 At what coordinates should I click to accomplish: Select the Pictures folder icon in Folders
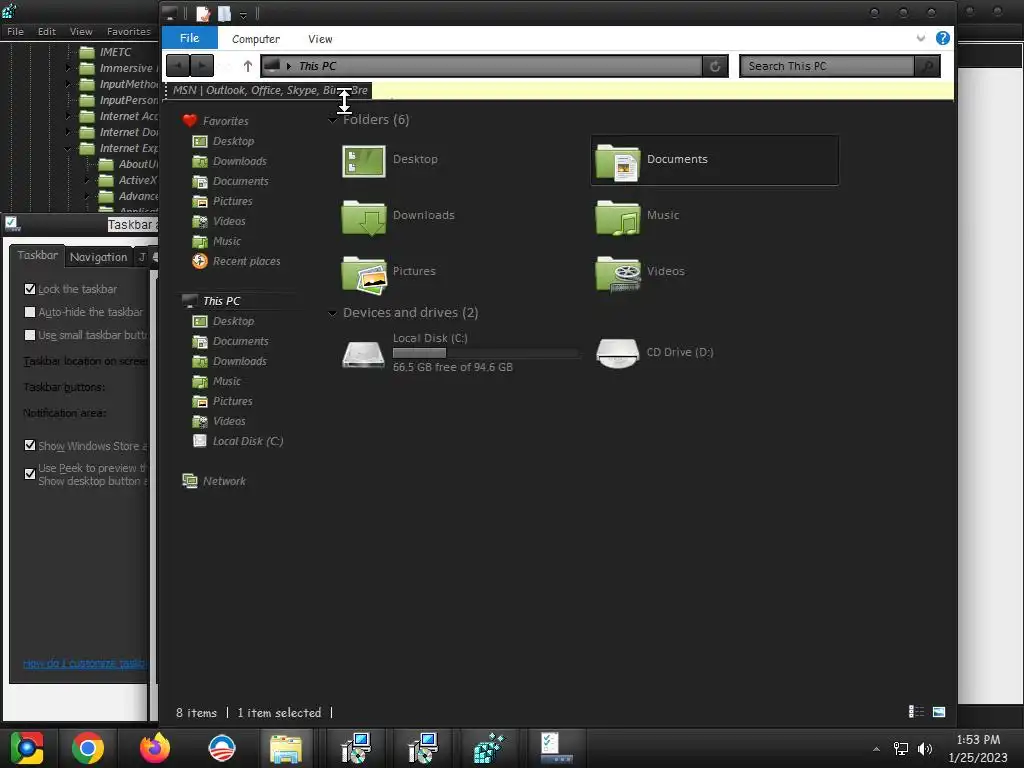pyautogui.click(x=364, y=274)
